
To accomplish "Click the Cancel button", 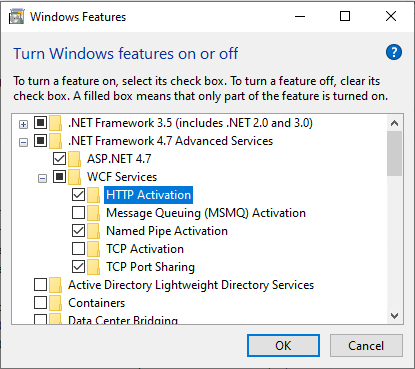I will tap(366, 346).
